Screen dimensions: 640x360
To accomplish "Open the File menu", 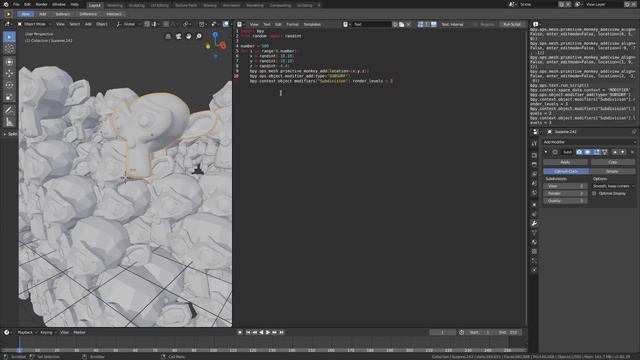I will [x=16, y=4].
